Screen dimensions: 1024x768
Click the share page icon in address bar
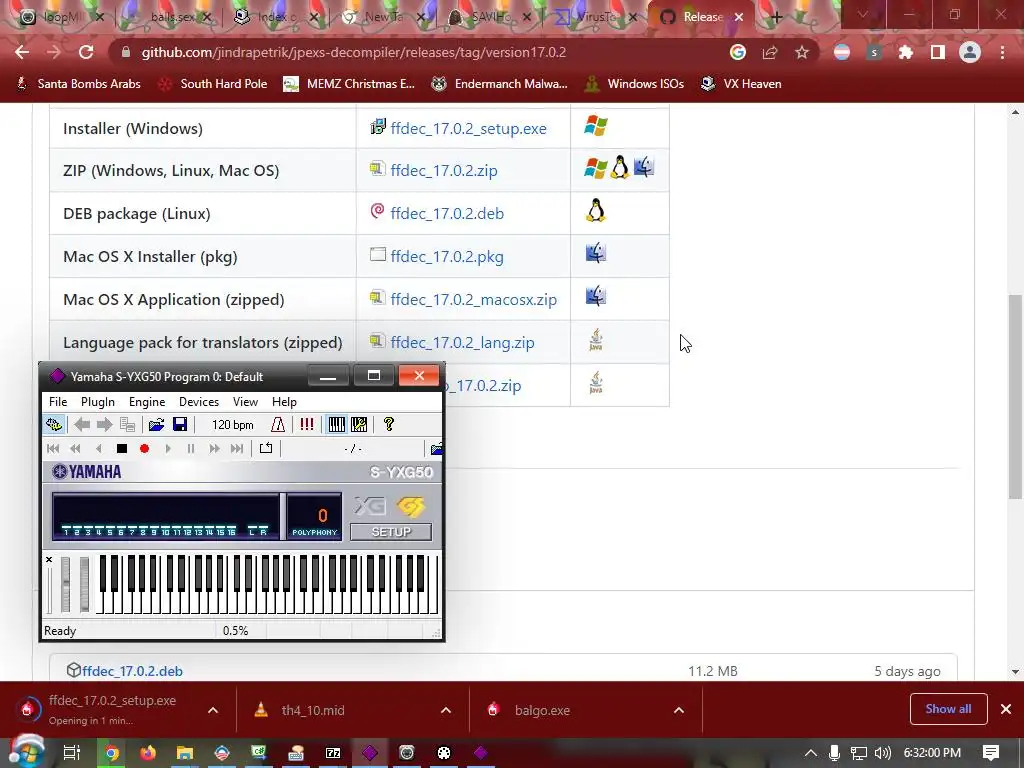(x=770, y=52)
